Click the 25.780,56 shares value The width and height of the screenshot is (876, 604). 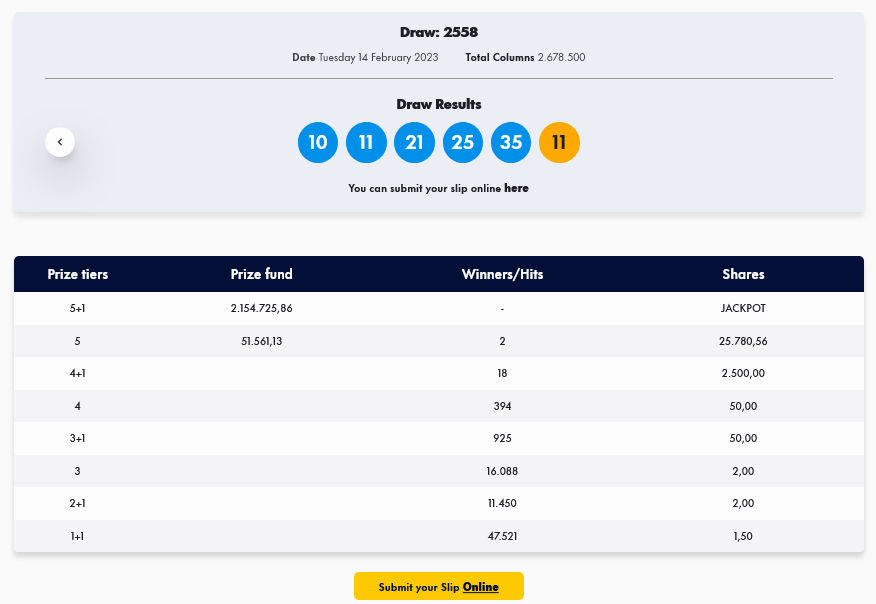pos(743,341)
